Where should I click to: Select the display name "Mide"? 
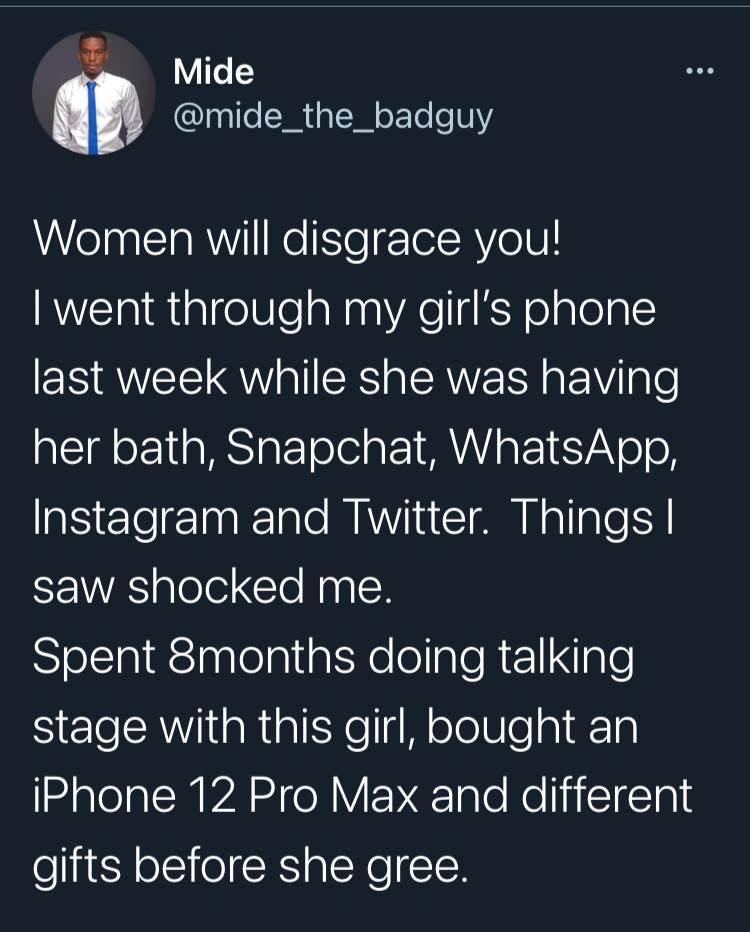pyautogui.click(x=213, y=71)
